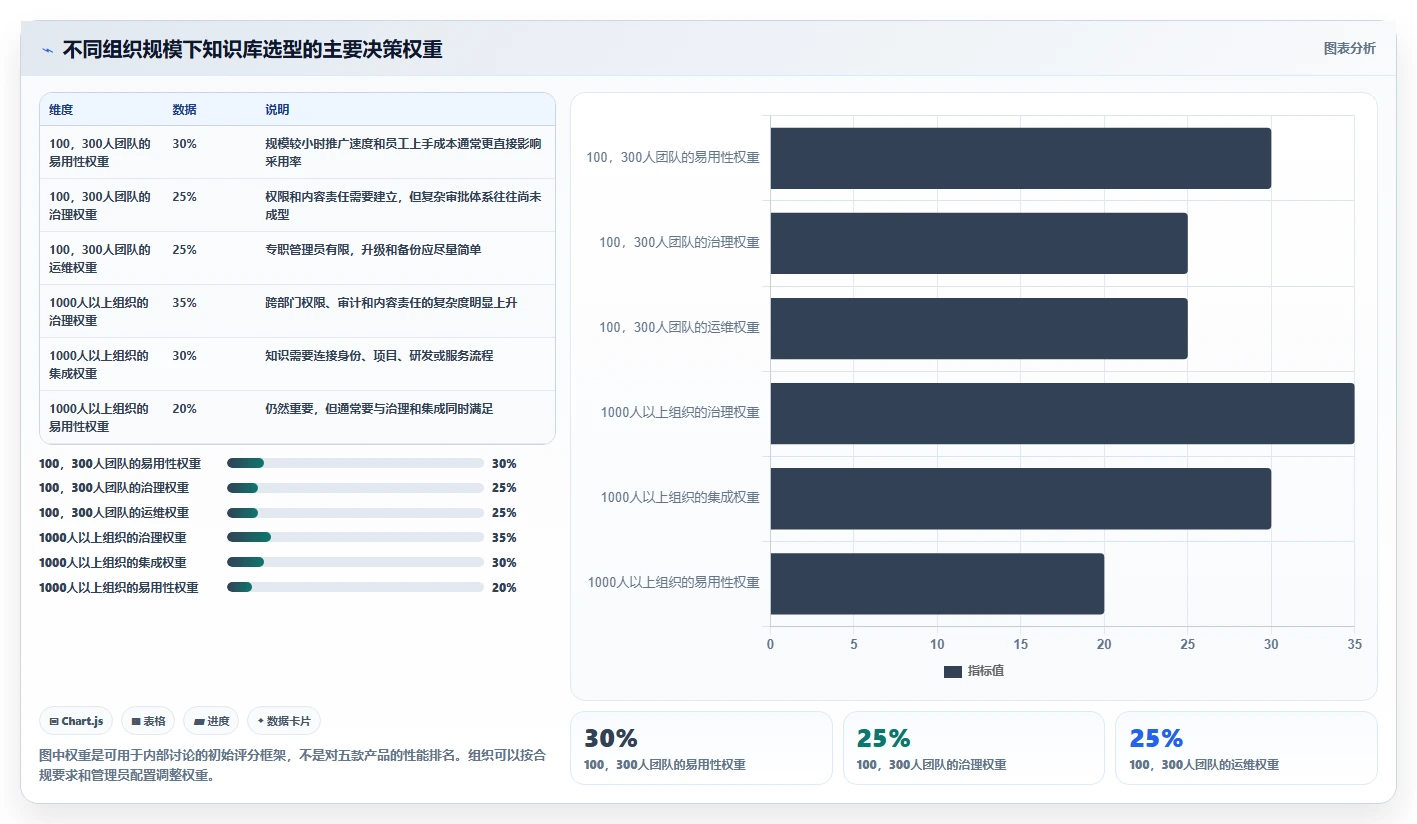1417x824 pixels.
Task: Click the 图表分析 label in header
Action: click(x=1349, y=48)
